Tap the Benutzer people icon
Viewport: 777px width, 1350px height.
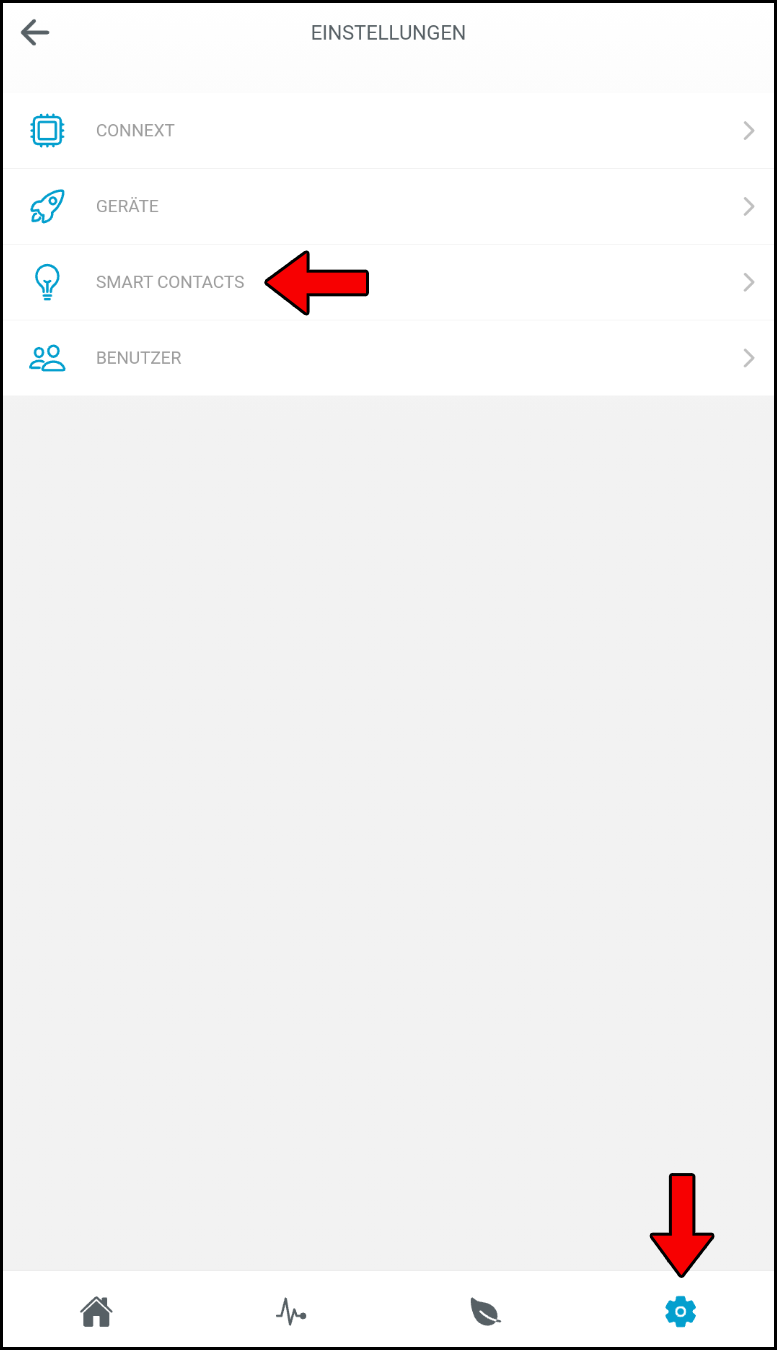[47, 358]
